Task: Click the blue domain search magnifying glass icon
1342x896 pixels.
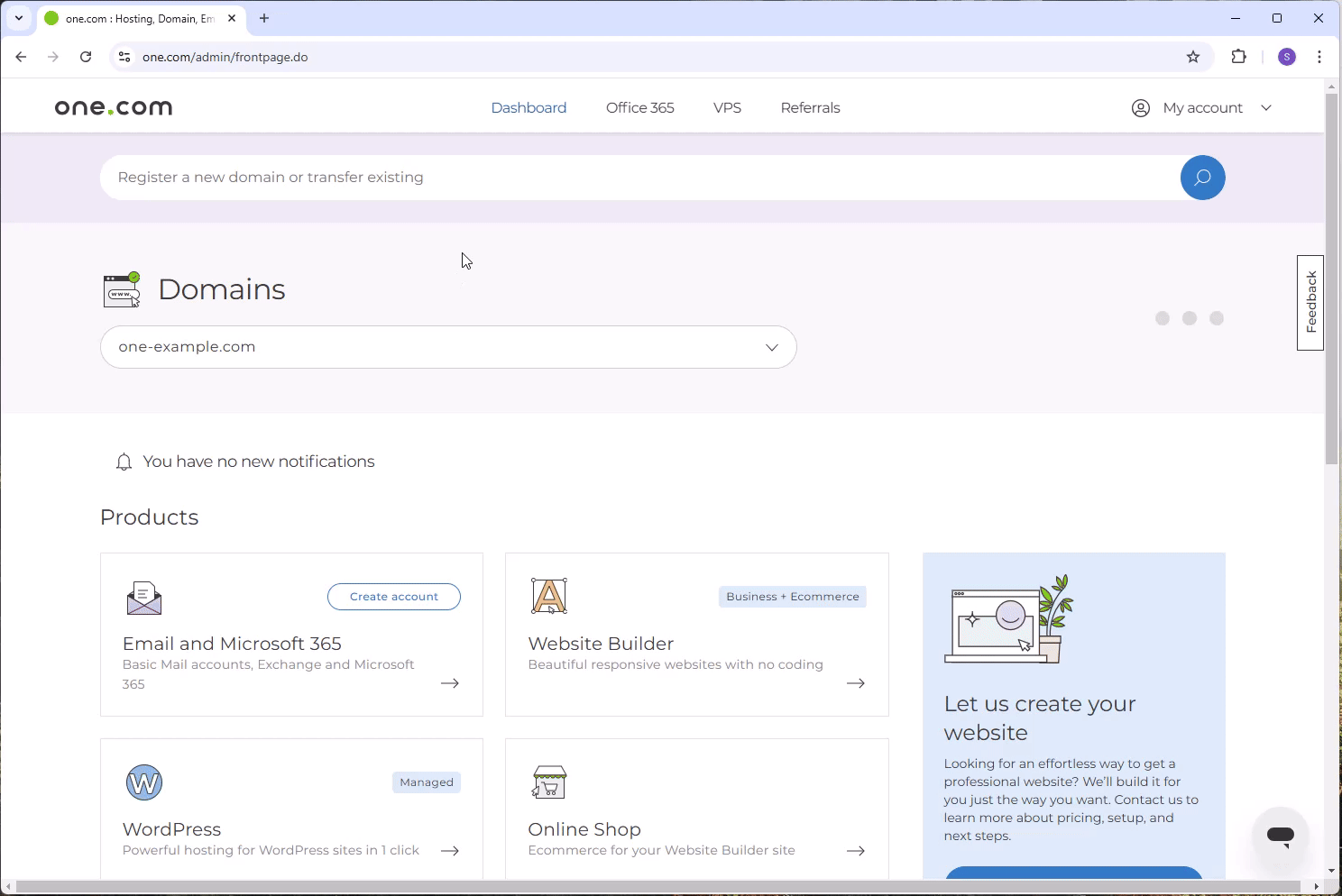Action: pos(1202,178)
